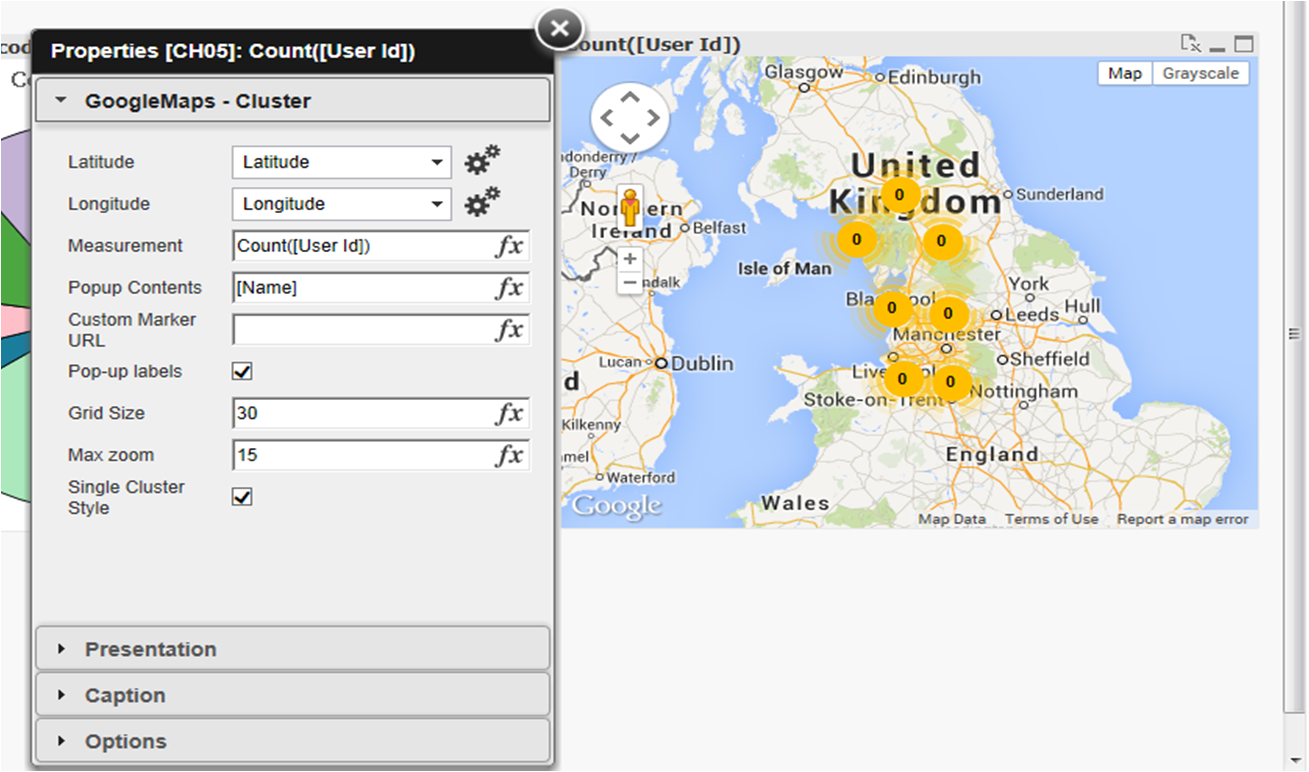Pan the map up with the arrow control
Screen dimensions: 1309x772
(x=630, y=97)
